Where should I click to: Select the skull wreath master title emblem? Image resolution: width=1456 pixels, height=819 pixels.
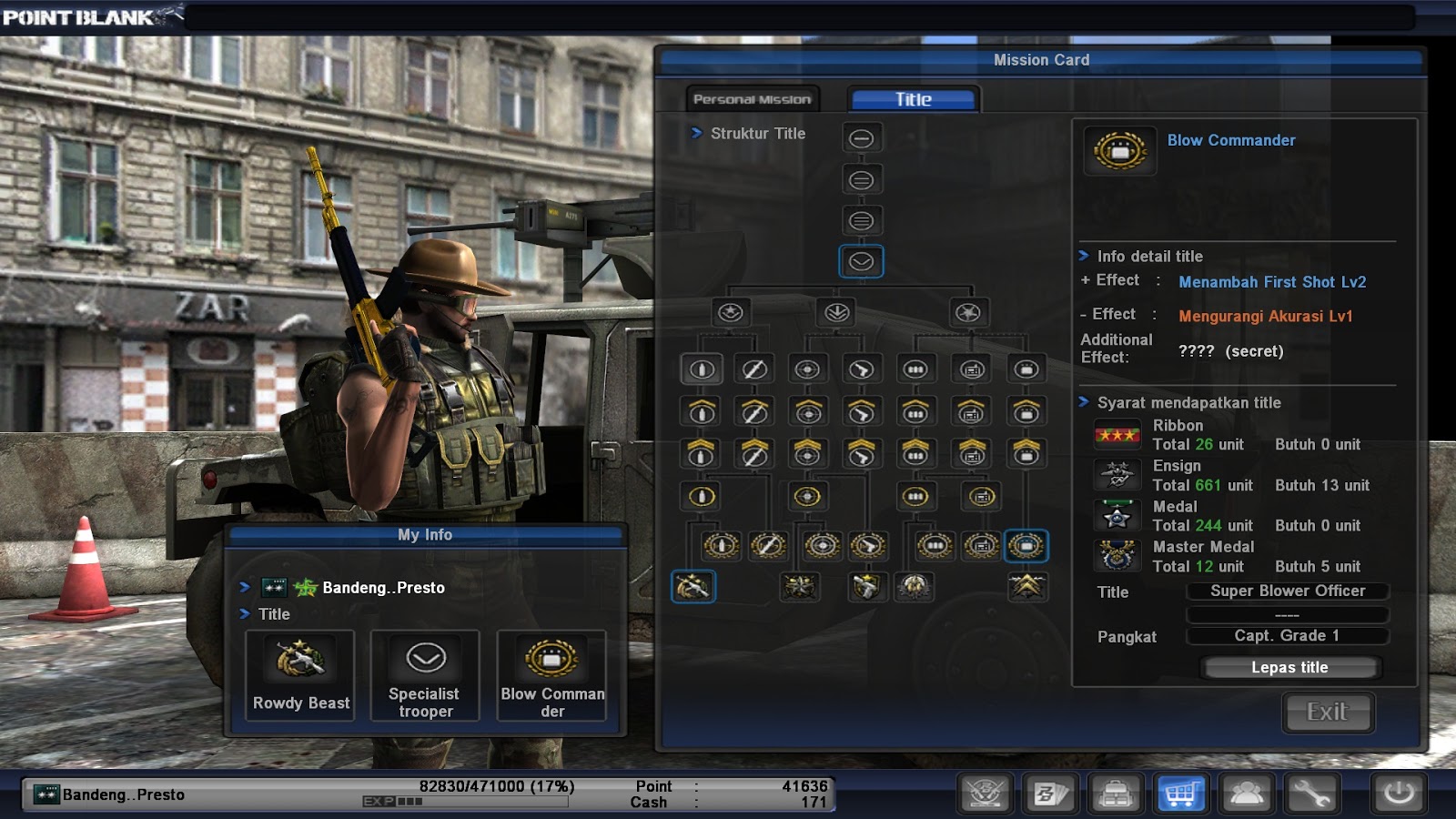coord(915,587)
